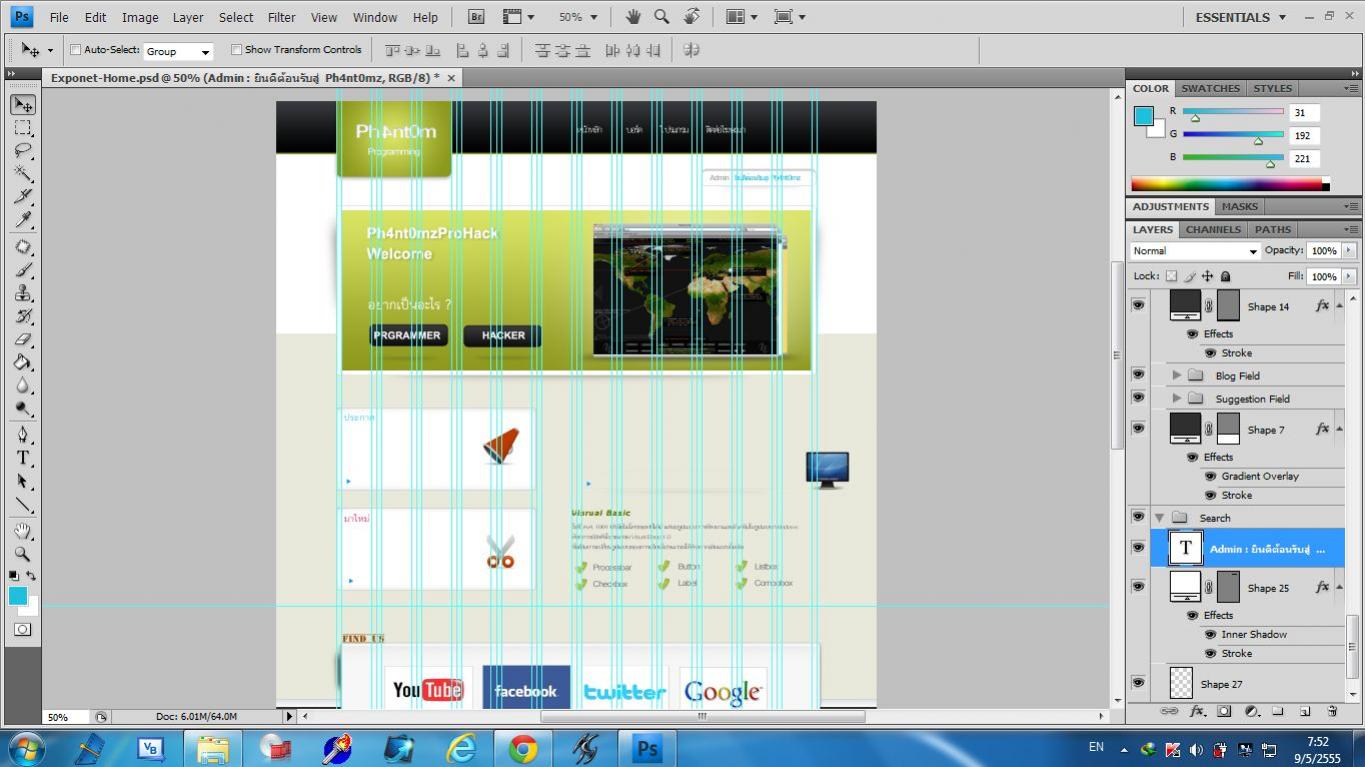Click the color spectrum ramp in Color panel
This screenshot has height=767, width=1365.
pyautogui.click(x=1227, y=184)
